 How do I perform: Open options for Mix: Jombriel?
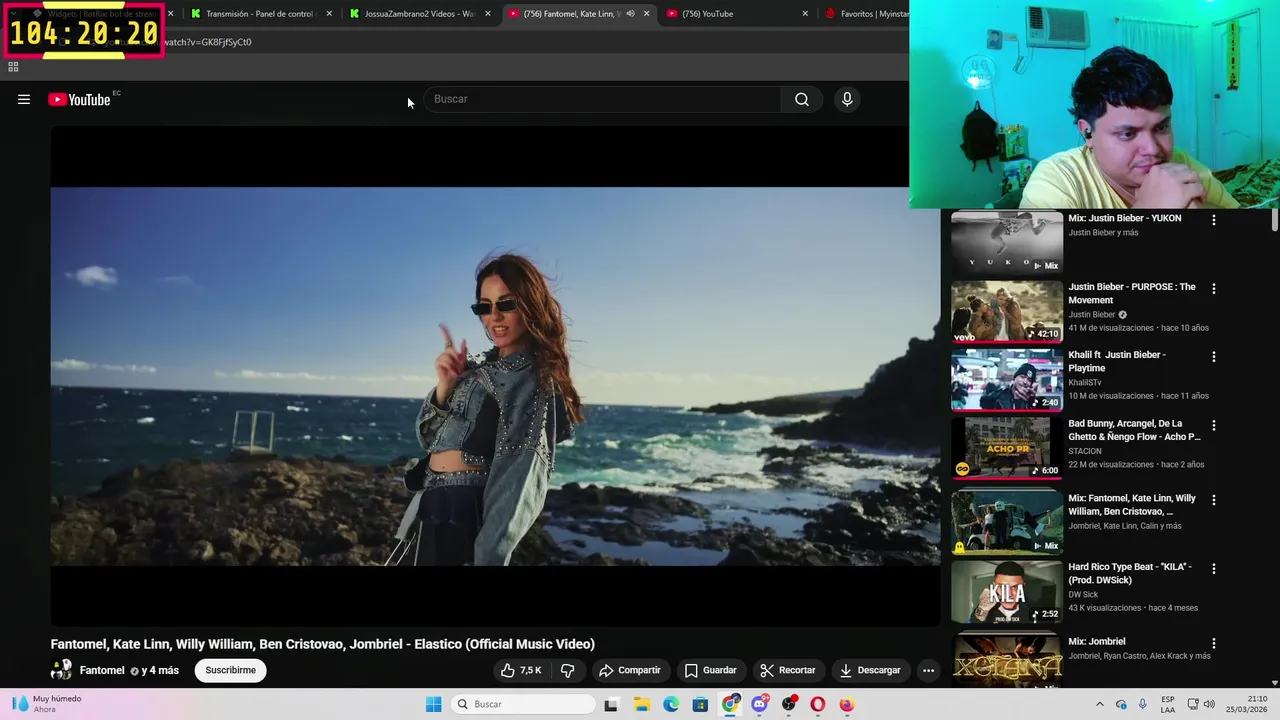1214,643
